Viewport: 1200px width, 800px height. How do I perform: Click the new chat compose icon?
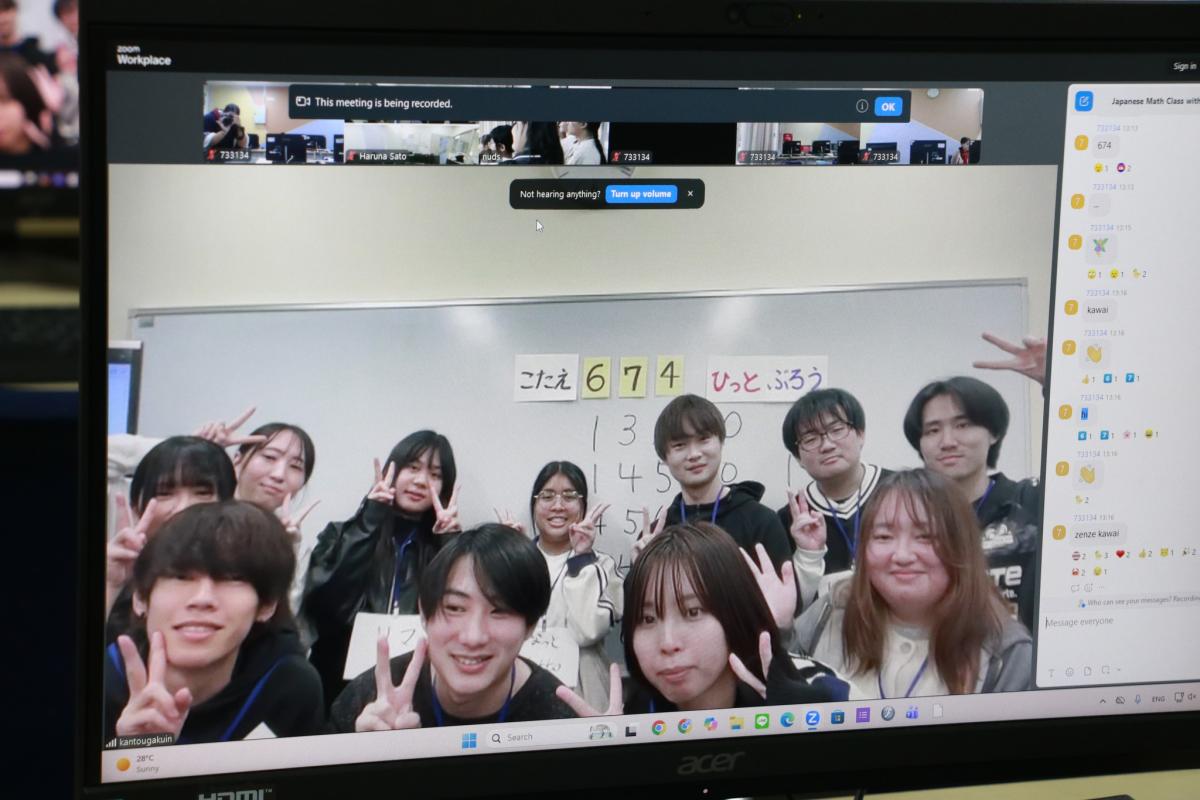1084,102
